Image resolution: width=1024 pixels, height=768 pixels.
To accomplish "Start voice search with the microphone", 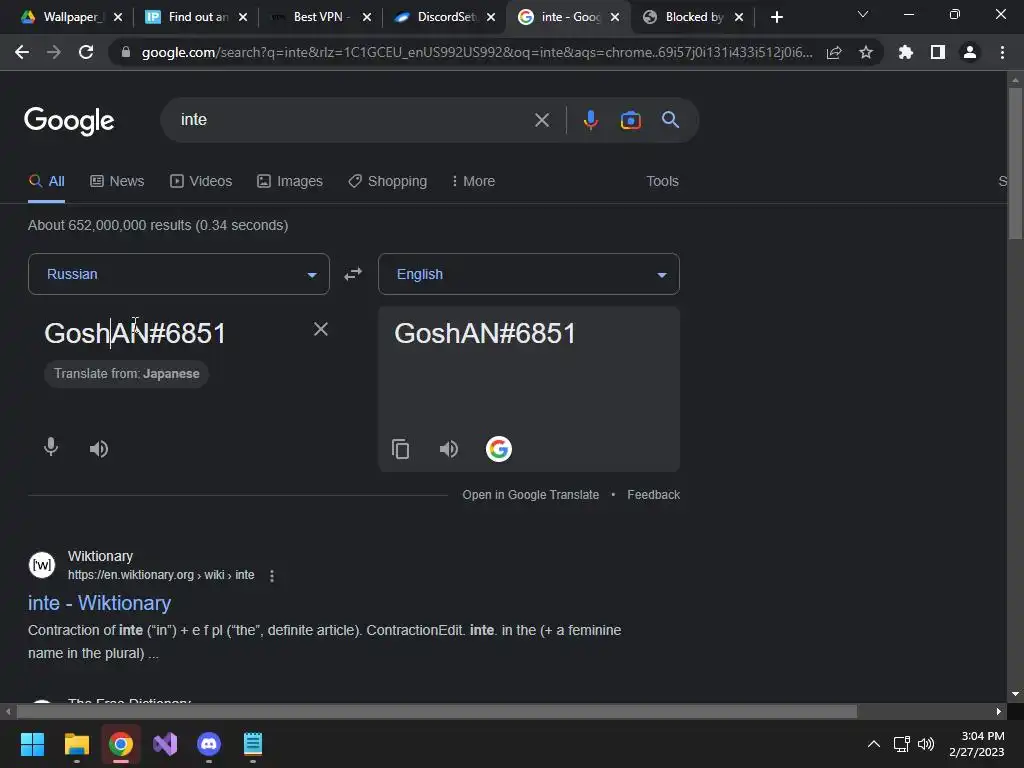I will coord(590,120).
